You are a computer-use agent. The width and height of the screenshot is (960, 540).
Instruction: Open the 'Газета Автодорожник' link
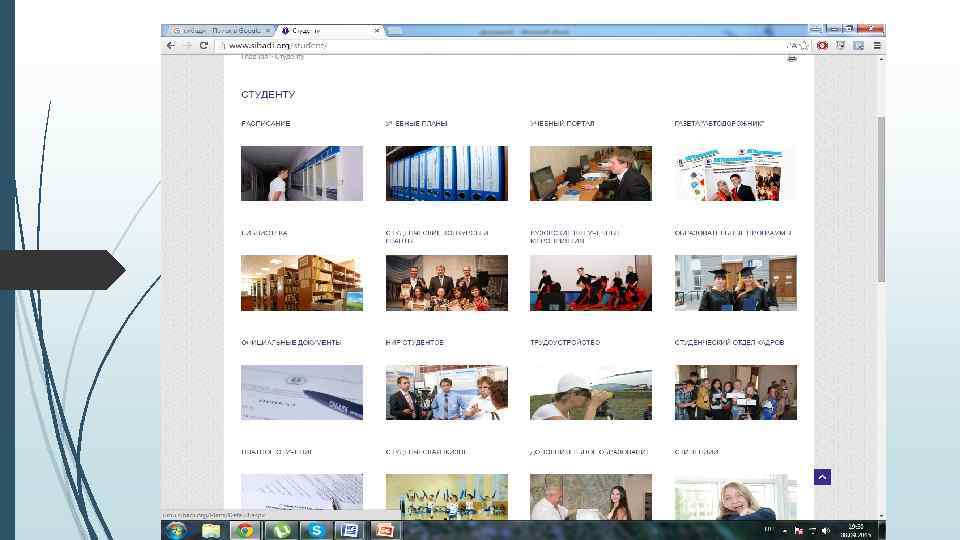(x=719, y=124)
